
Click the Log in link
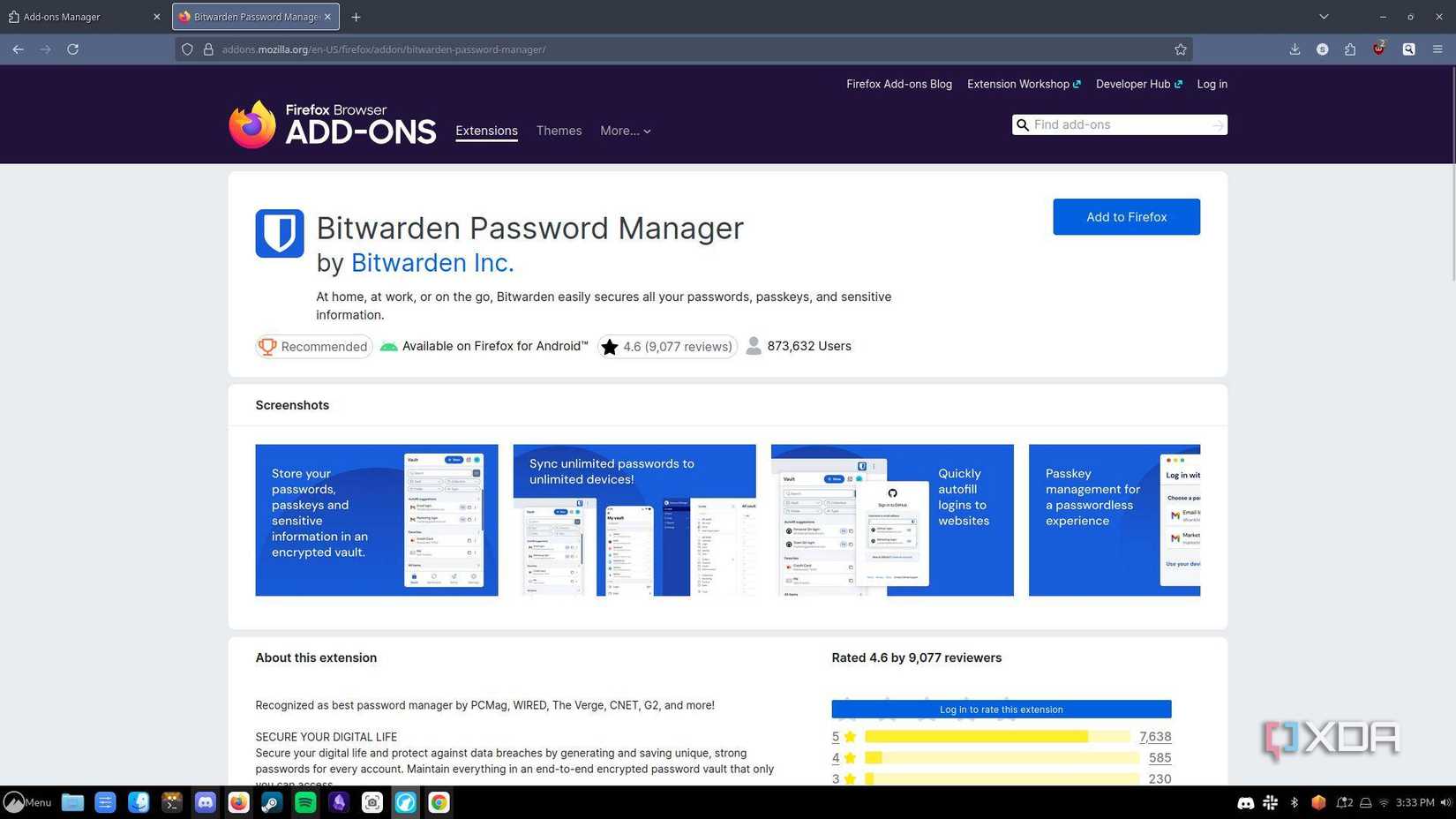coord(1212,84)
